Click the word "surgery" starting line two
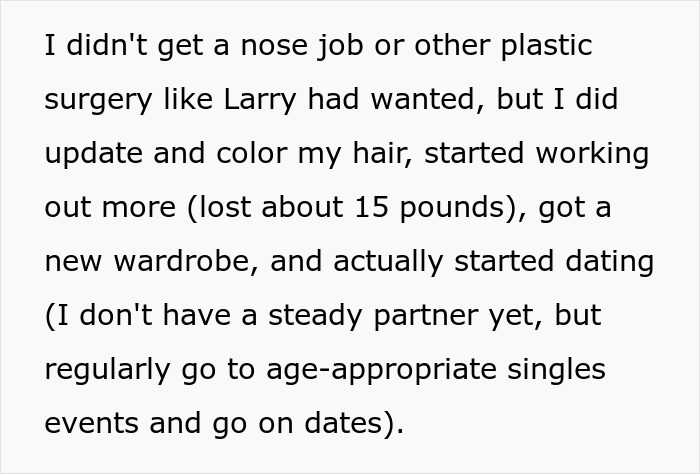 (x=97, y=101)
